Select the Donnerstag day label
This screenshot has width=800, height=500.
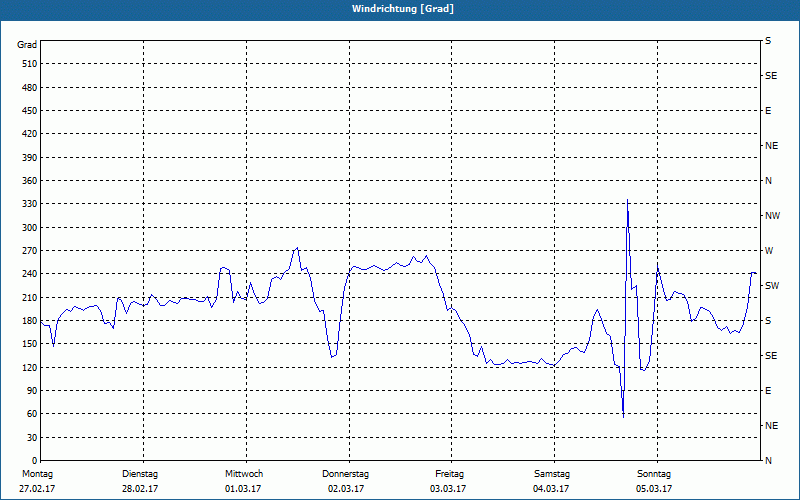(345, 474)
